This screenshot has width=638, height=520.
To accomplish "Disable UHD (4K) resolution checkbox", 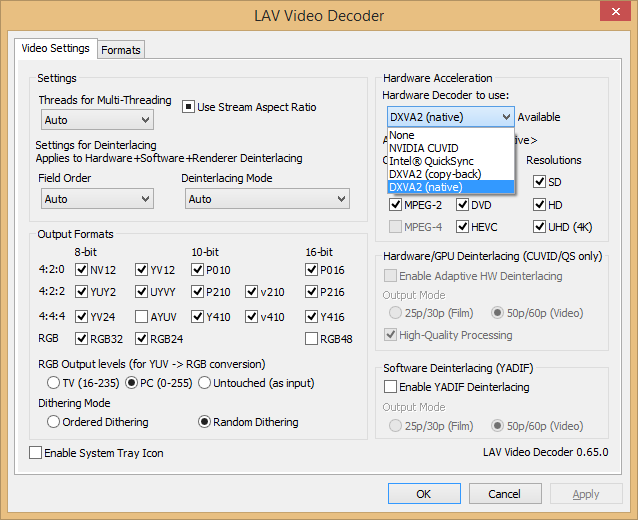I will (x=540, y=227).
